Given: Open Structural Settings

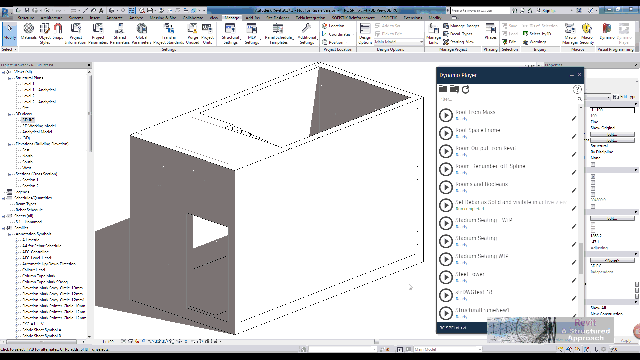Looking at the screenshot, I should (230, 33).
